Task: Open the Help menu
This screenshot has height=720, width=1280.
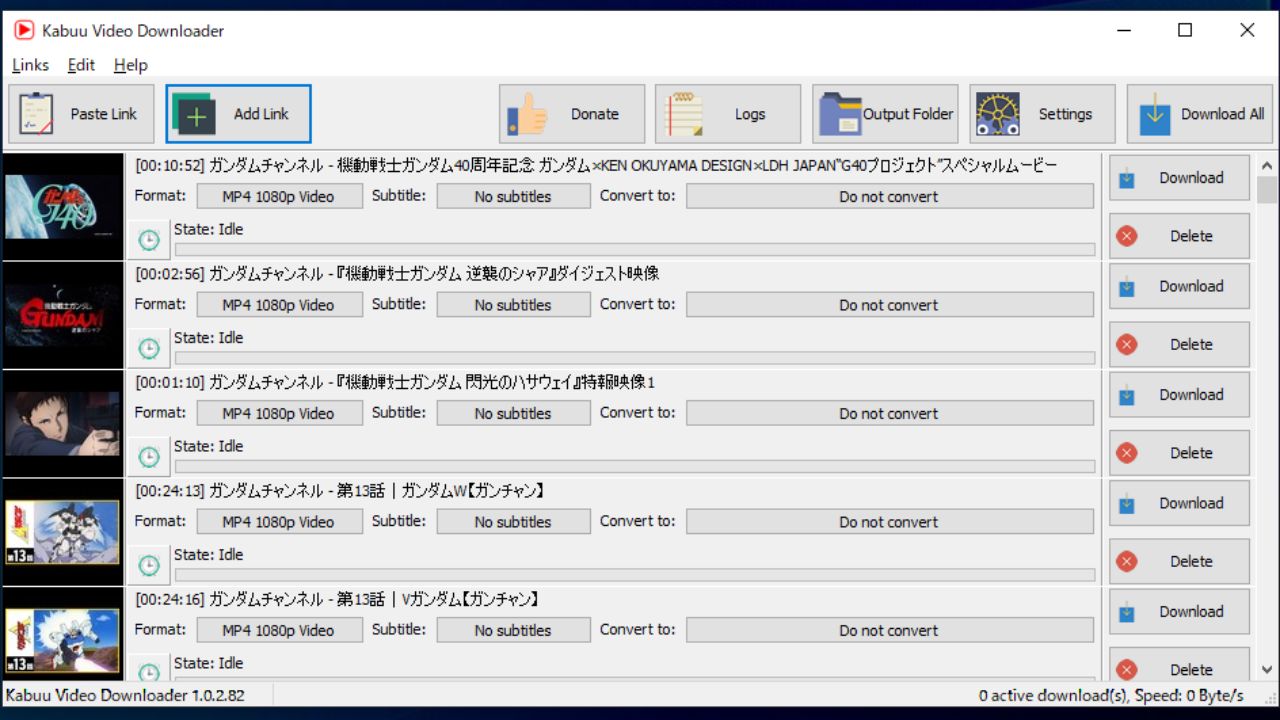Action: coord(130,65)
